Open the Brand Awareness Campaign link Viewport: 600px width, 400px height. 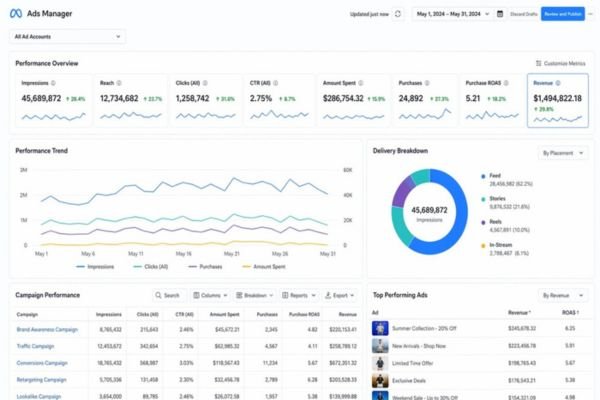pyautogui.click(x=47, y=329)
